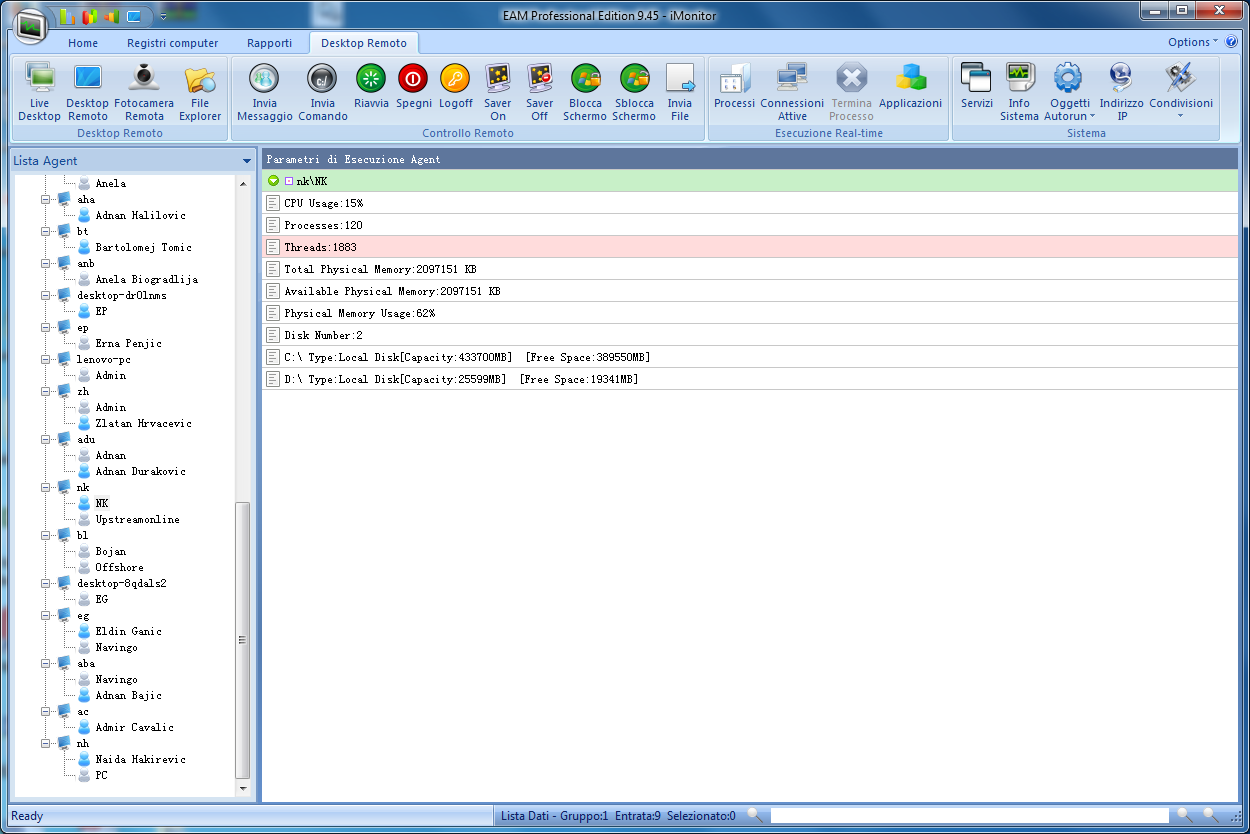This screenshot has height=834, width=1250.
Task: Open the remote File Explorer
Action: coord(200,92)
